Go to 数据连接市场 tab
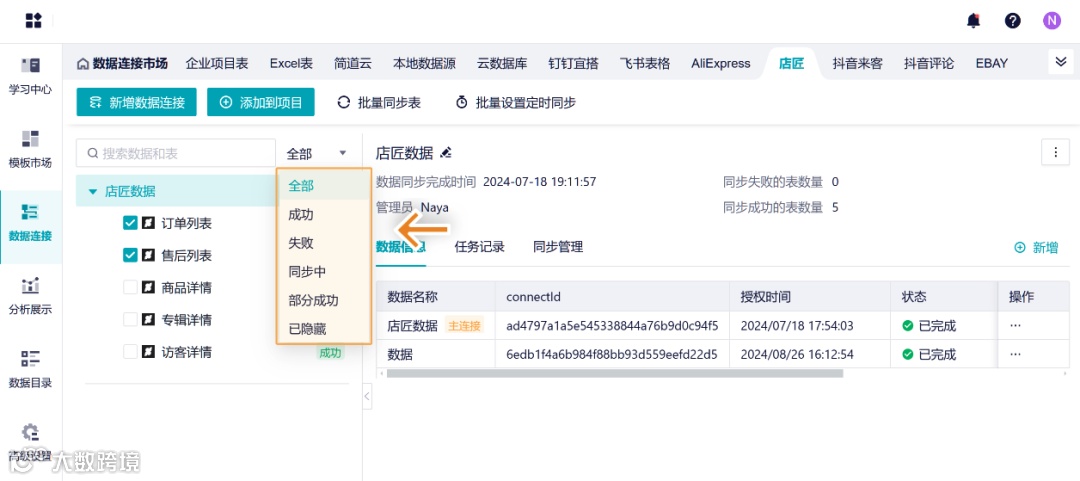 pyautogui.click(x=123, y=63)
